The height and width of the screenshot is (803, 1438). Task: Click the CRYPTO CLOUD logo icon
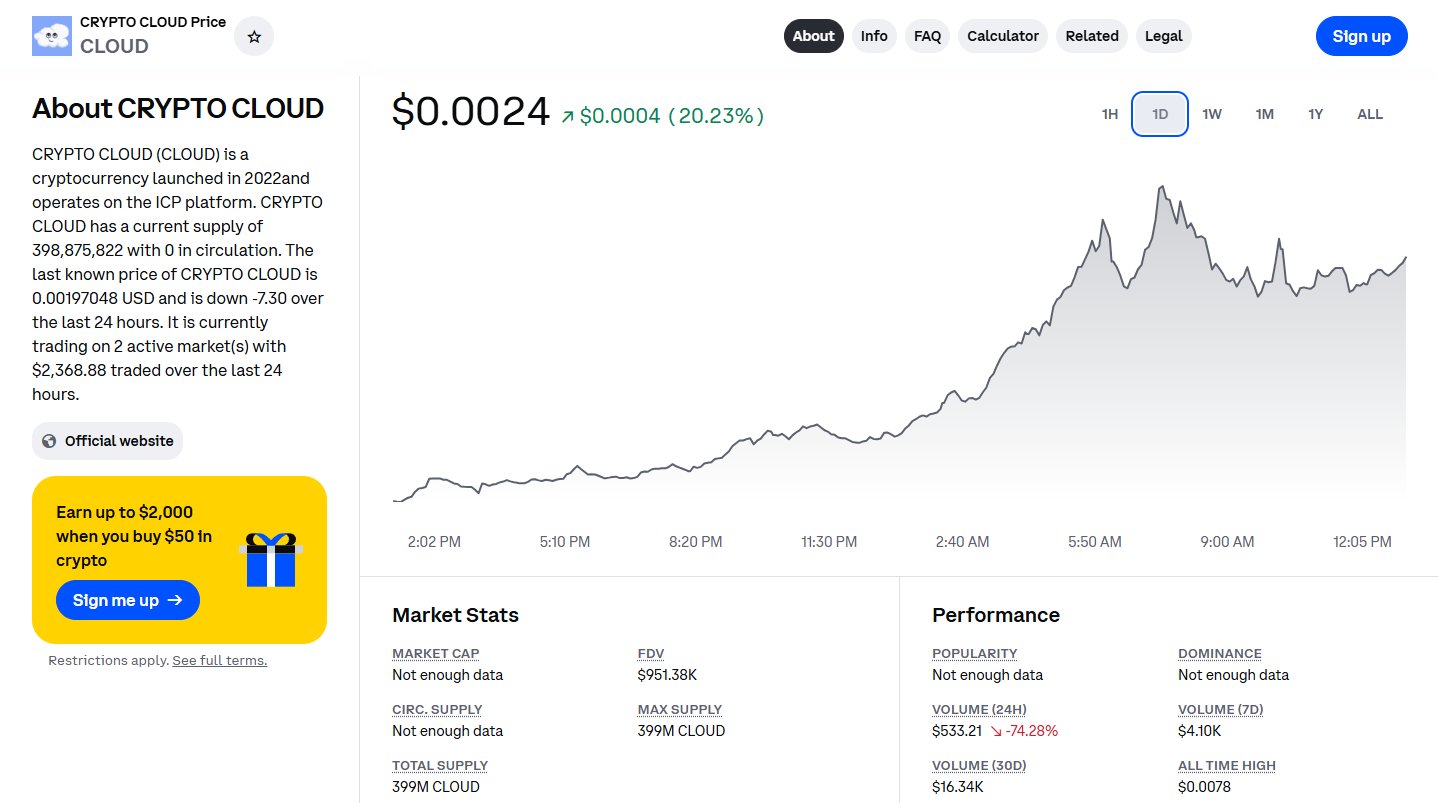point(52,36)
